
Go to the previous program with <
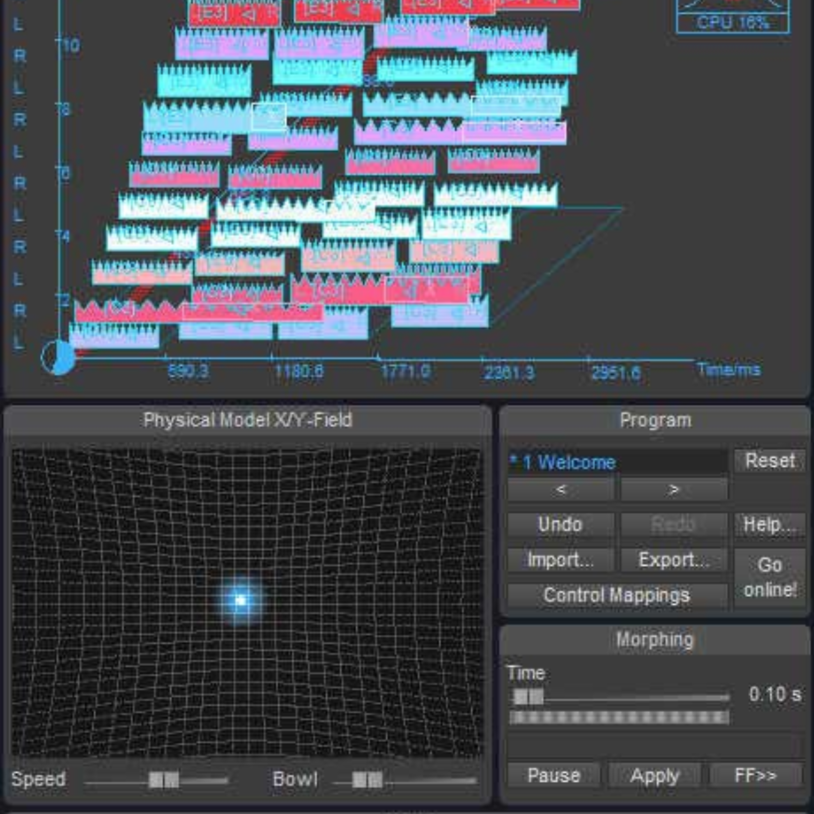click(560, 490)
